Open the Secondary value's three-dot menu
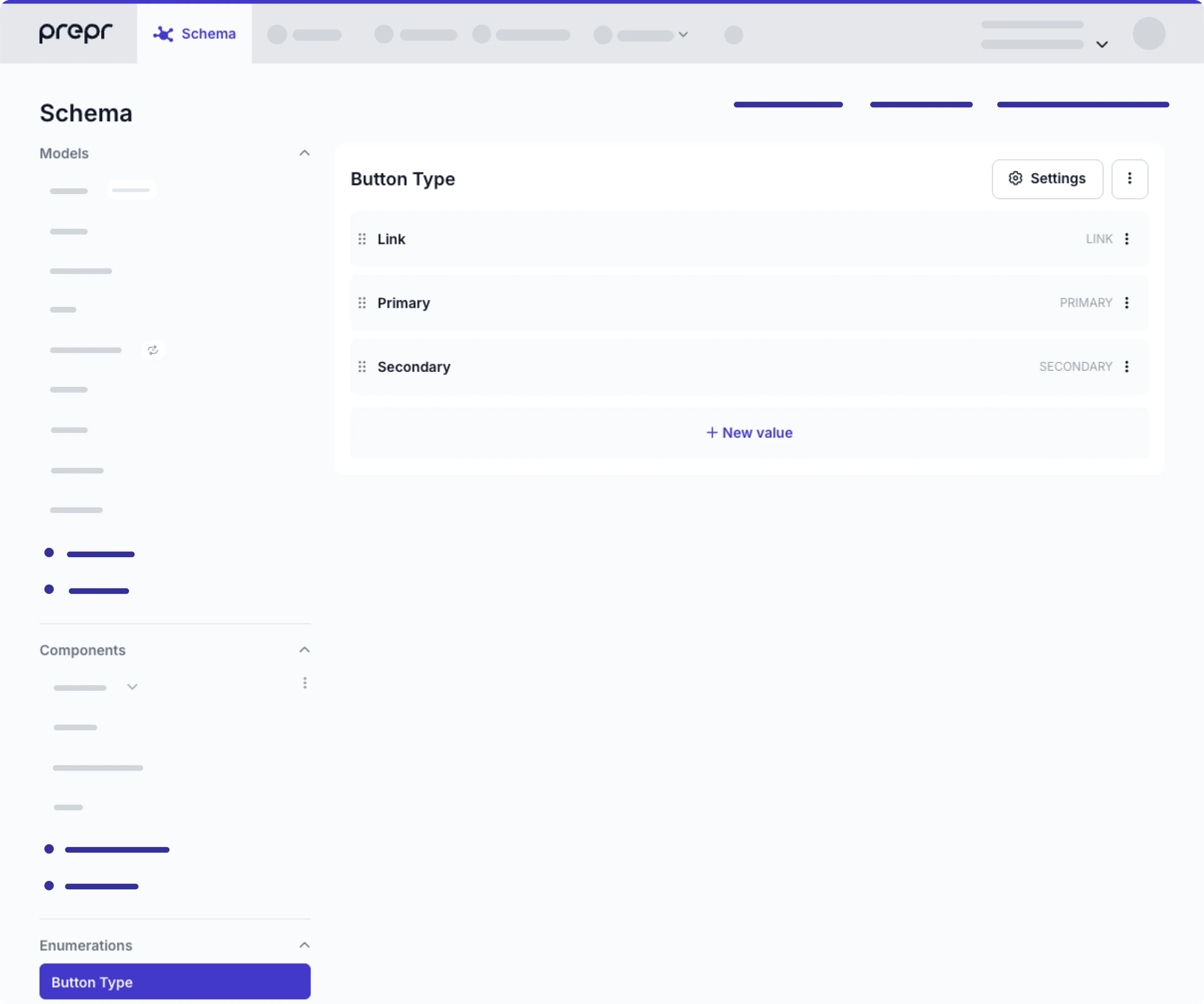The image size is (1204, 1004). (x=1127, y=366)
